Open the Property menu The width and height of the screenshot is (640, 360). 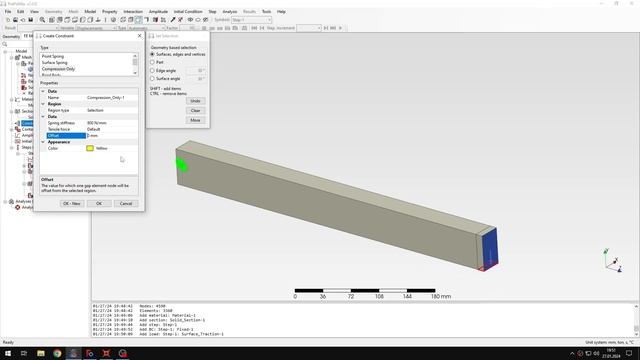tap(109, 11)
